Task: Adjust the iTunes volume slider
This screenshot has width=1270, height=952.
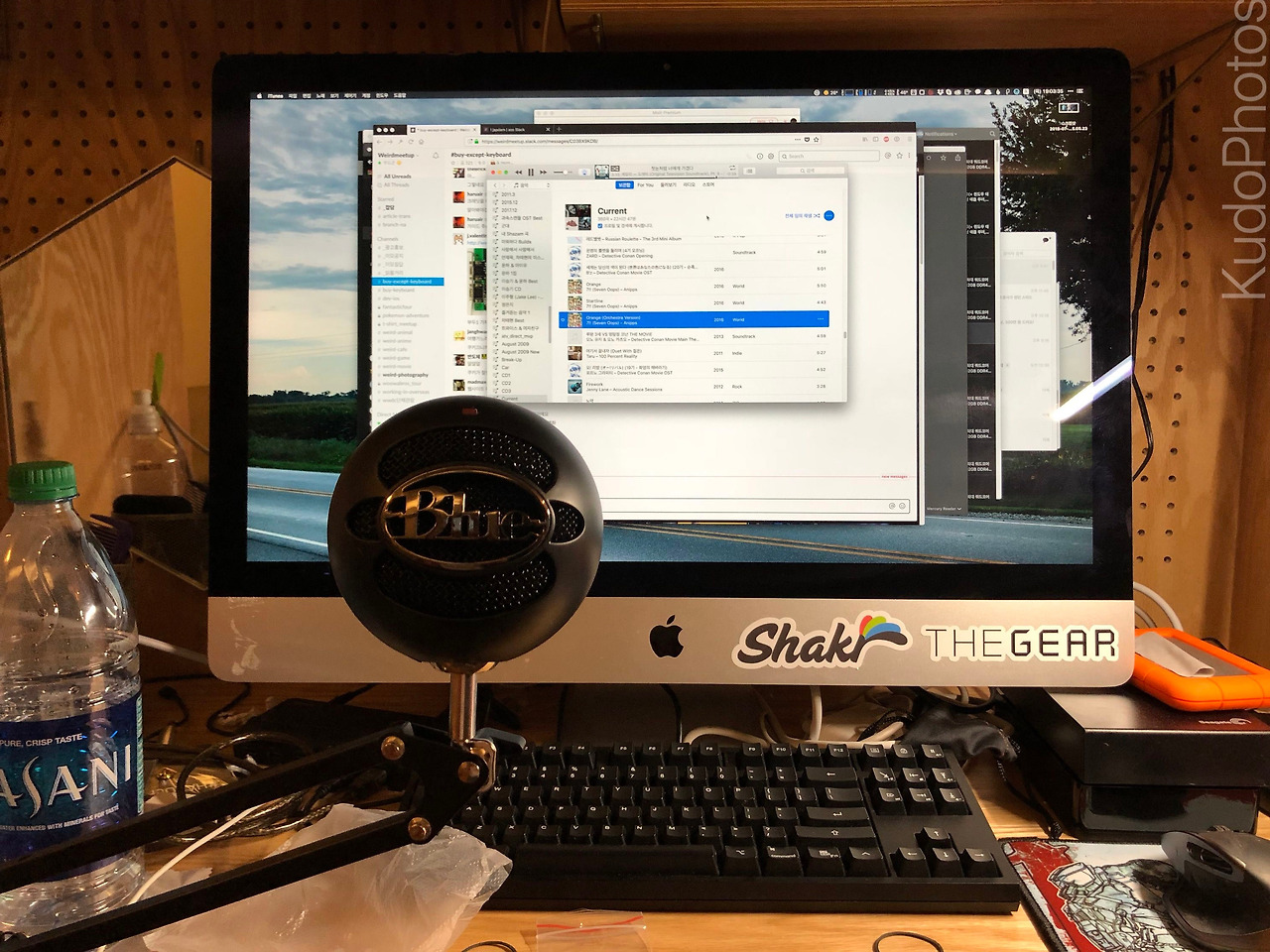Action: point(563,173)
